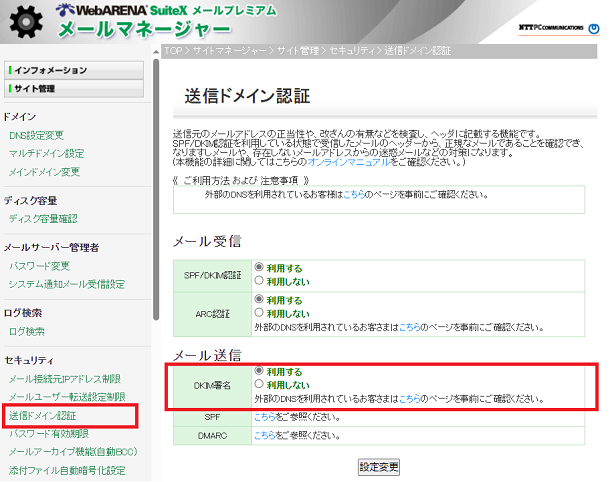Open DNS設定変更 in sidebar
Viewport: 614px width, 482px height.
(x=36, y=135)
